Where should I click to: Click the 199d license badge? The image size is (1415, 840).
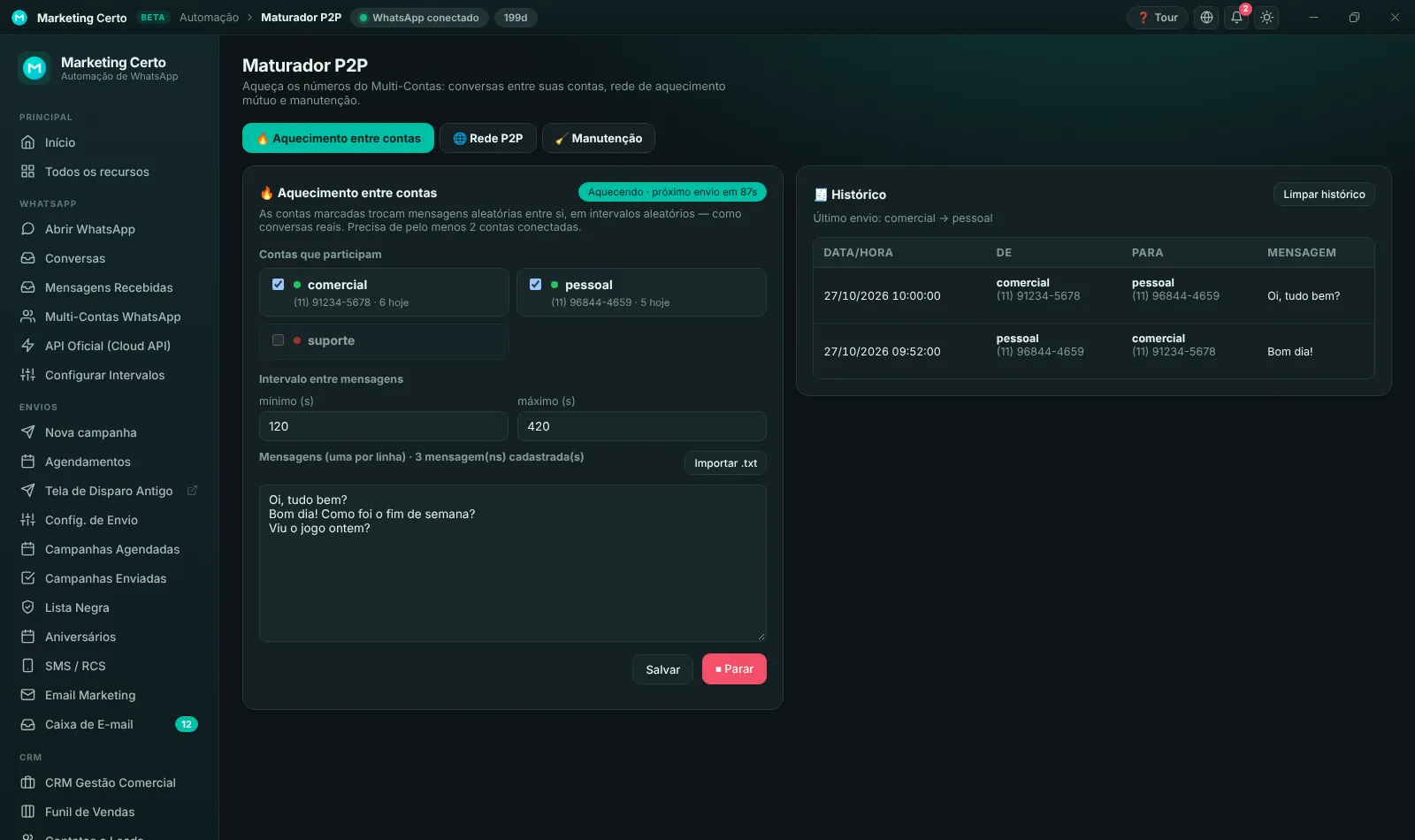[516, 18]
